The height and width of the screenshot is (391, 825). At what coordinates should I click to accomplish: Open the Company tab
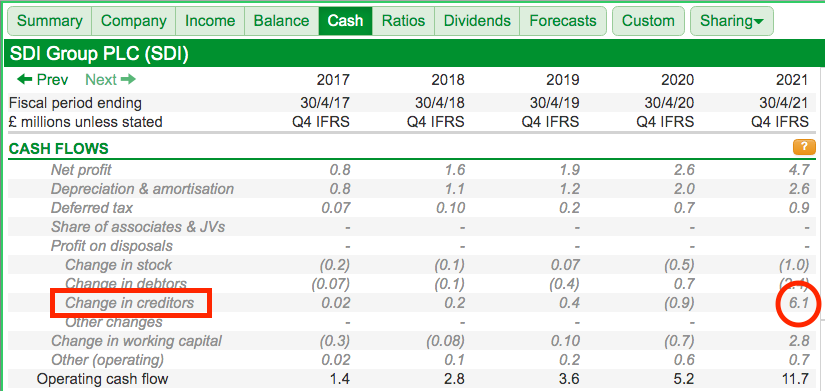(x=134, y=21)
